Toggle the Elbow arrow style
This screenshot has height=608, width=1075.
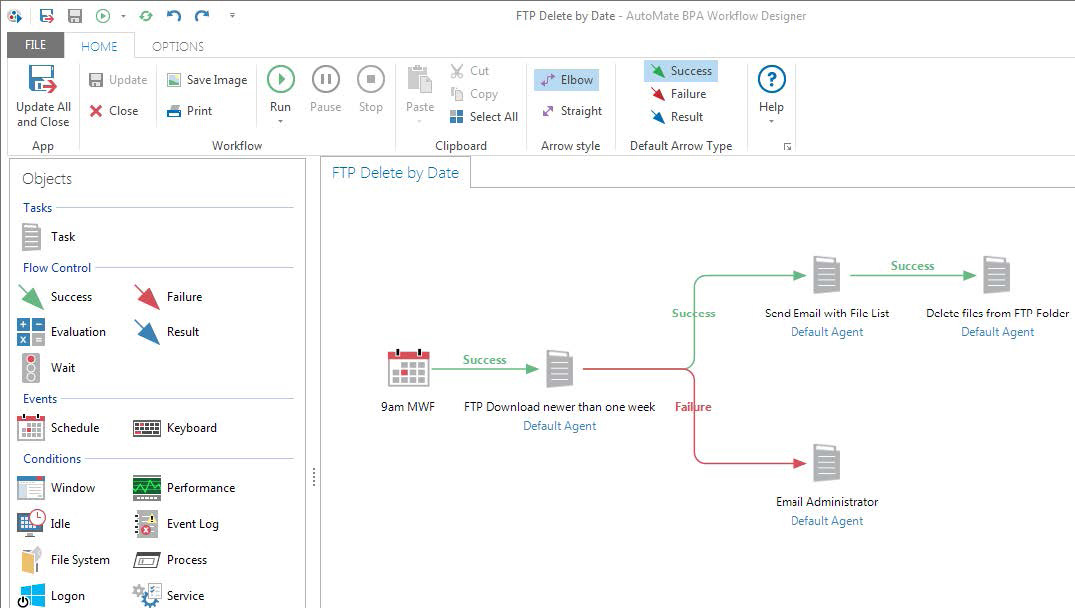click(567, 80)
